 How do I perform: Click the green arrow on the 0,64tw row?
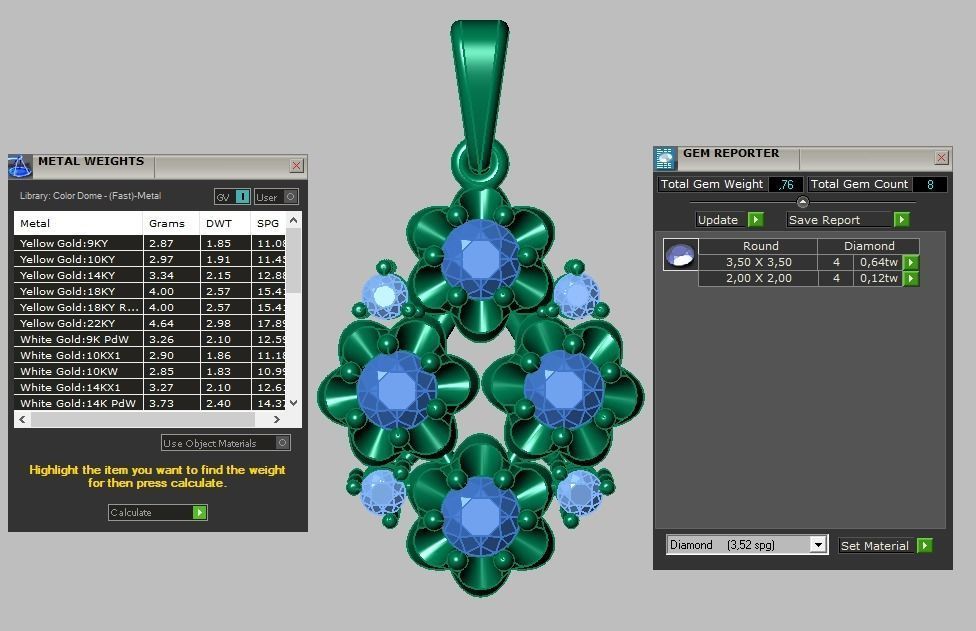911,262
